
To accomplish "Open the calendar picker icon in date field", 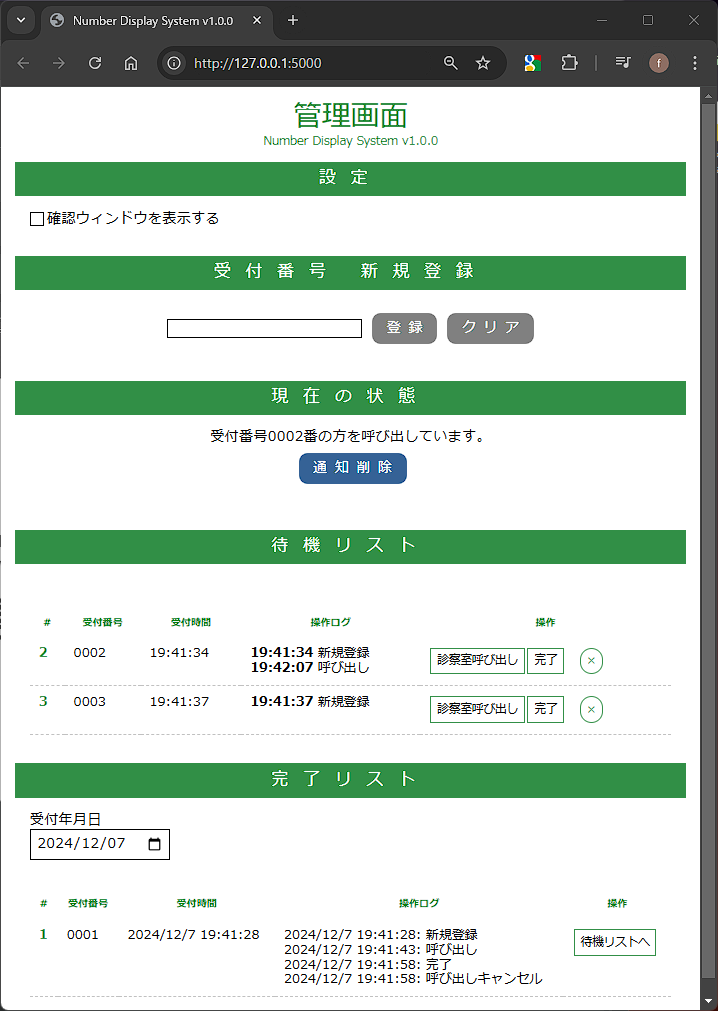I will pyautogui.click(x=155, y=844).
